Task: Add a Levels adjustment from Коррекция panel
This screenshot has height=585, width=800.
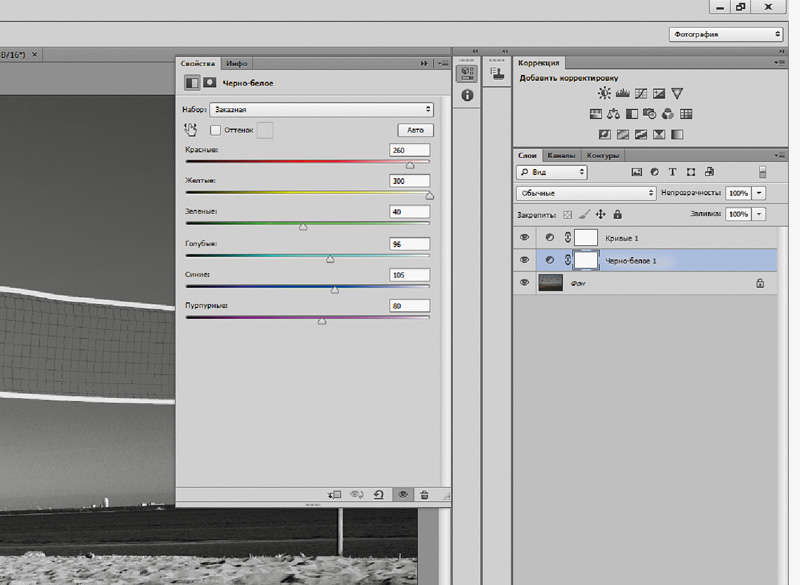Action: click(x=621, y=93)
